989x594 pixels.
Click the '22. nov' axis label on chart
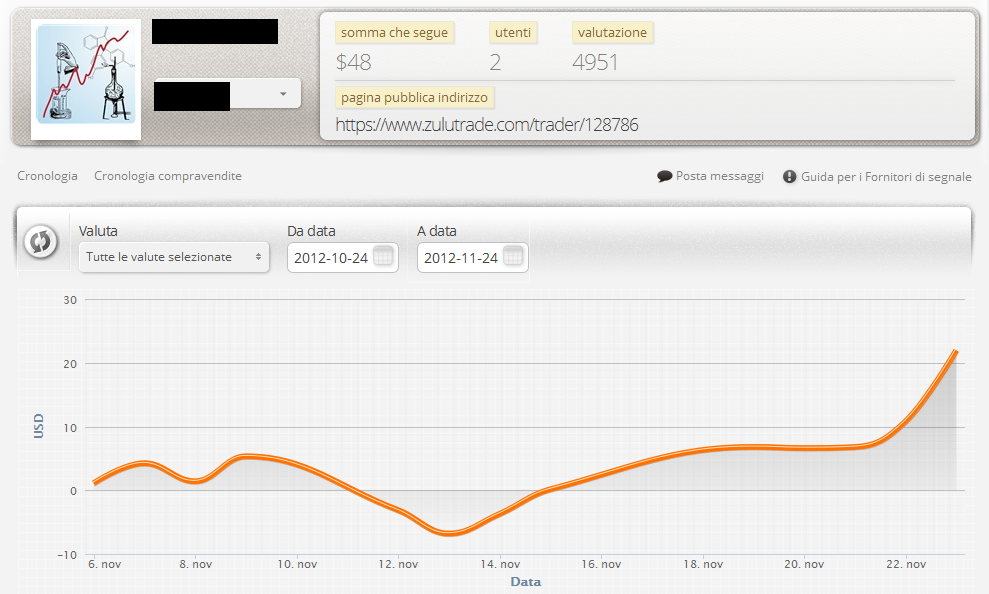(x=906, y=564)
